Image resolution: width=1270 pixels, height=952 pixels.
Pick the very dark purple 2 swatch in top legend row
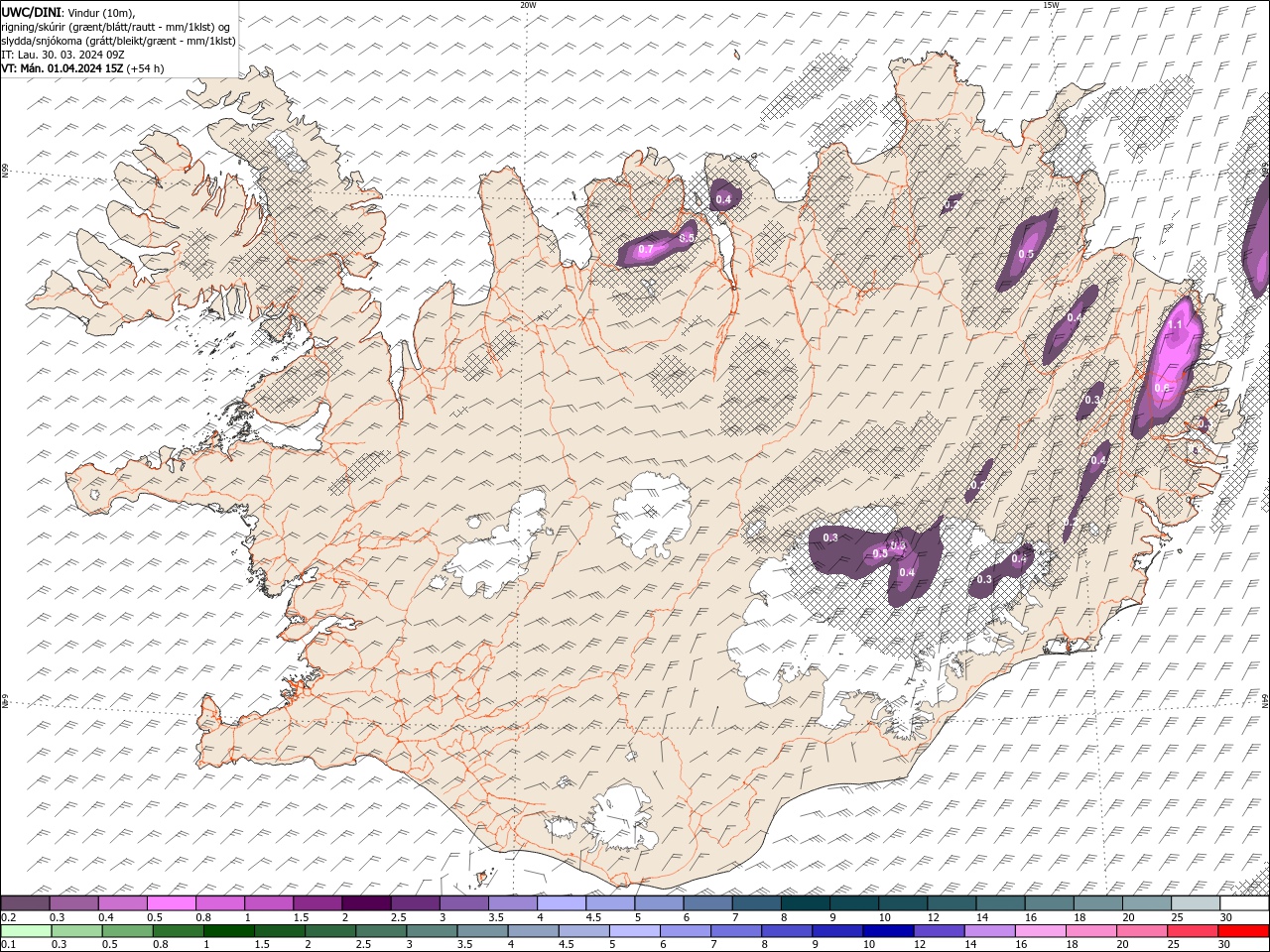pos(366,903)
